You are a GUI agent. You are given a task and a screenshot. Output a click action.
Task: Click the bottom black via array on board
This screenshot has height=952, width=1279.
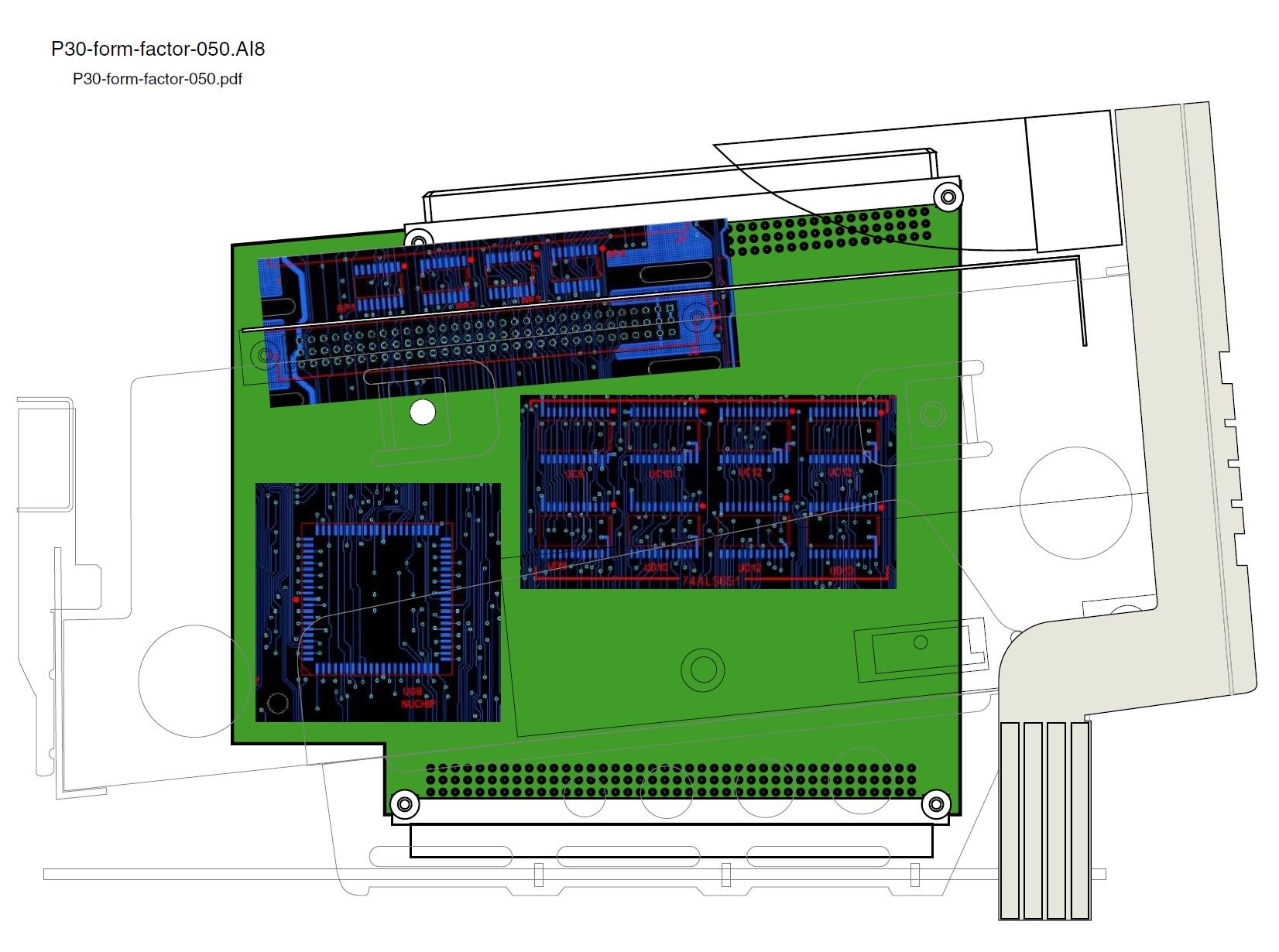click(x=670, y=779)
